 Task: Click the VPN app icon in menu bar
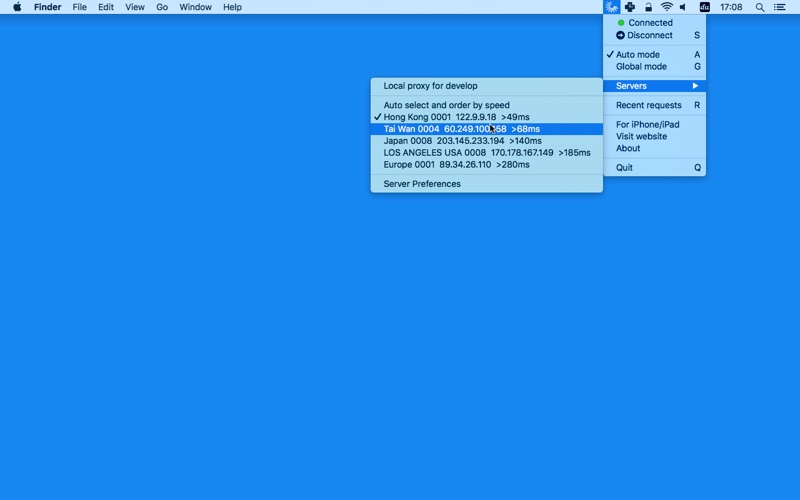611,7
